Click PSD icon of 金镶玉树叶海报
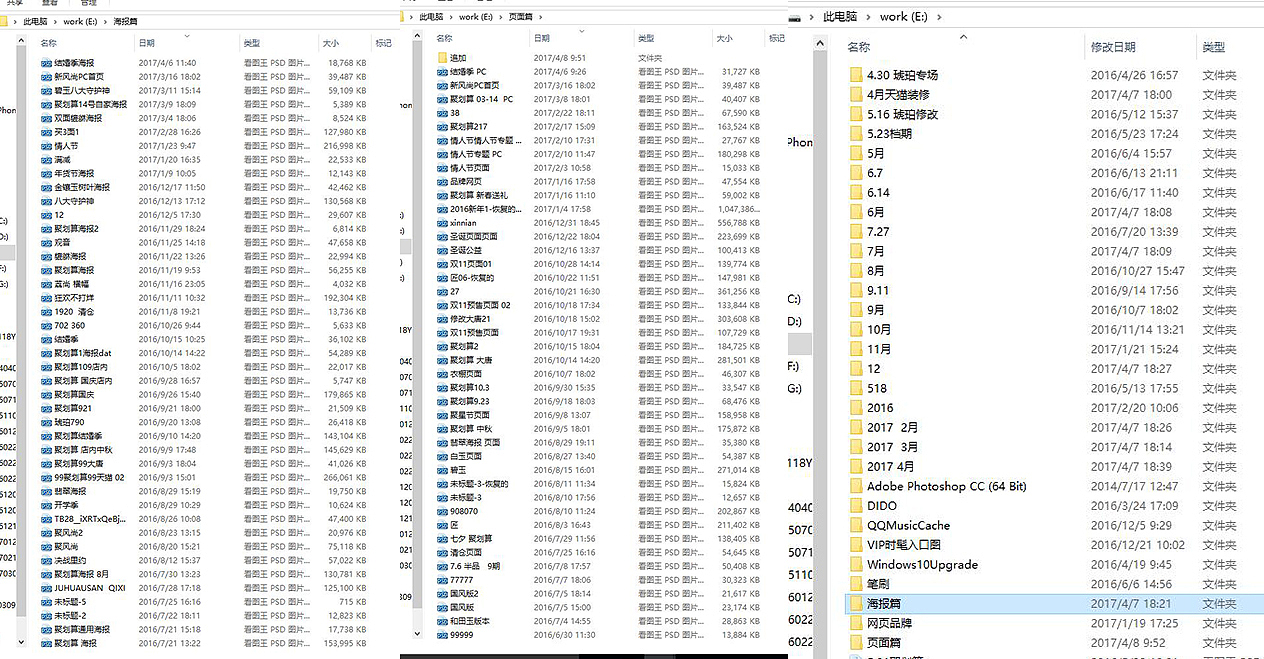1264x659 pixels. (x=46, y=187)
